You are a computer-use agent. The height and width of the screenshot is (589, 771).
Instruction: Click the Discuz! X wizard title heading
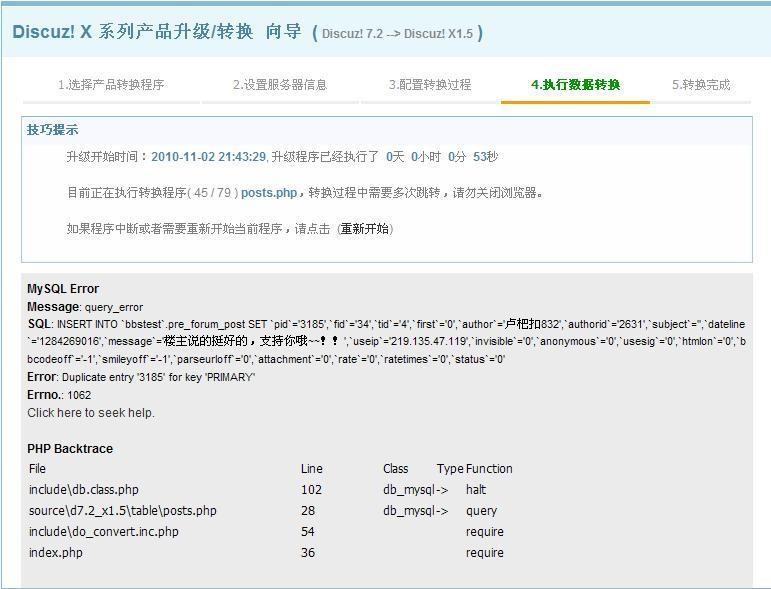(x=156, y=31)
